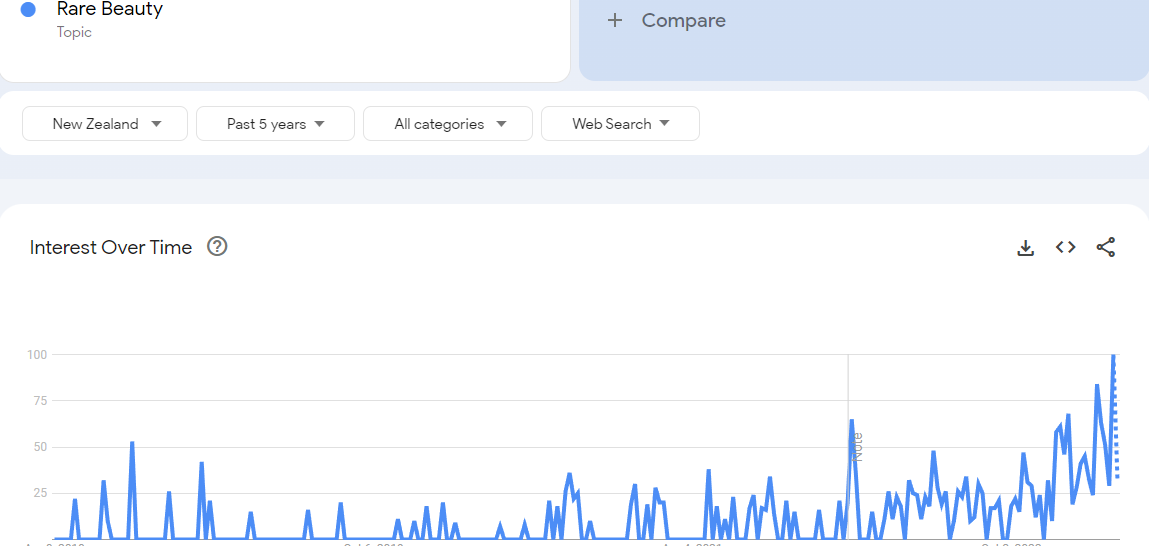The width and height of the screenshot is (1149, 546).
Task: Download the Interest Over Time data as CSV
Action: (x=1025, y=248)
